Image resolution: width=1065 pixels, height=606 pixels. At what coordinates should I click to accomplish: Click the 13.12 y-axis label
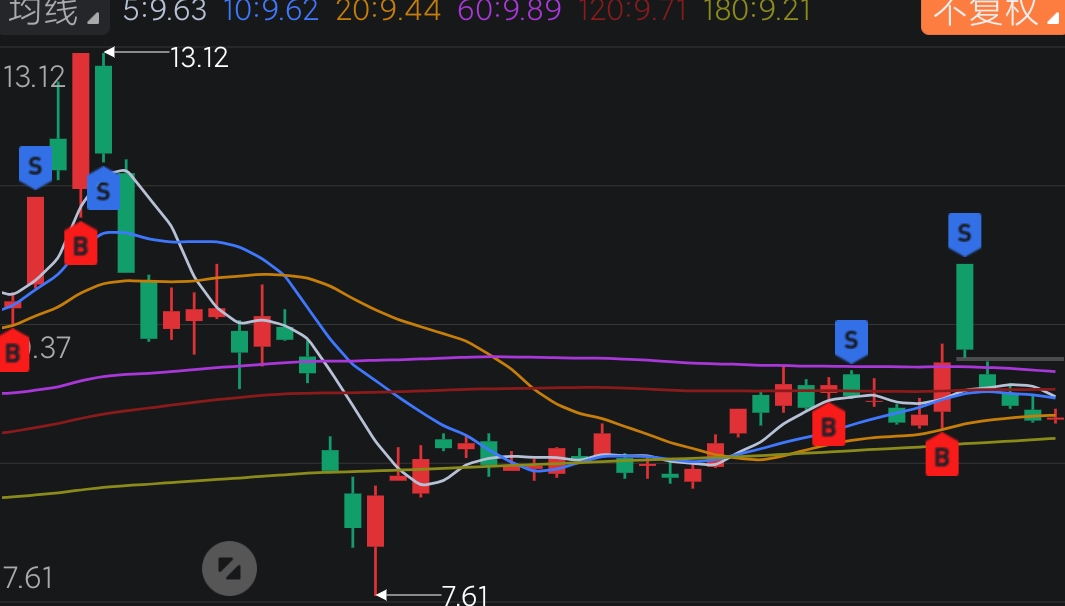34,77
